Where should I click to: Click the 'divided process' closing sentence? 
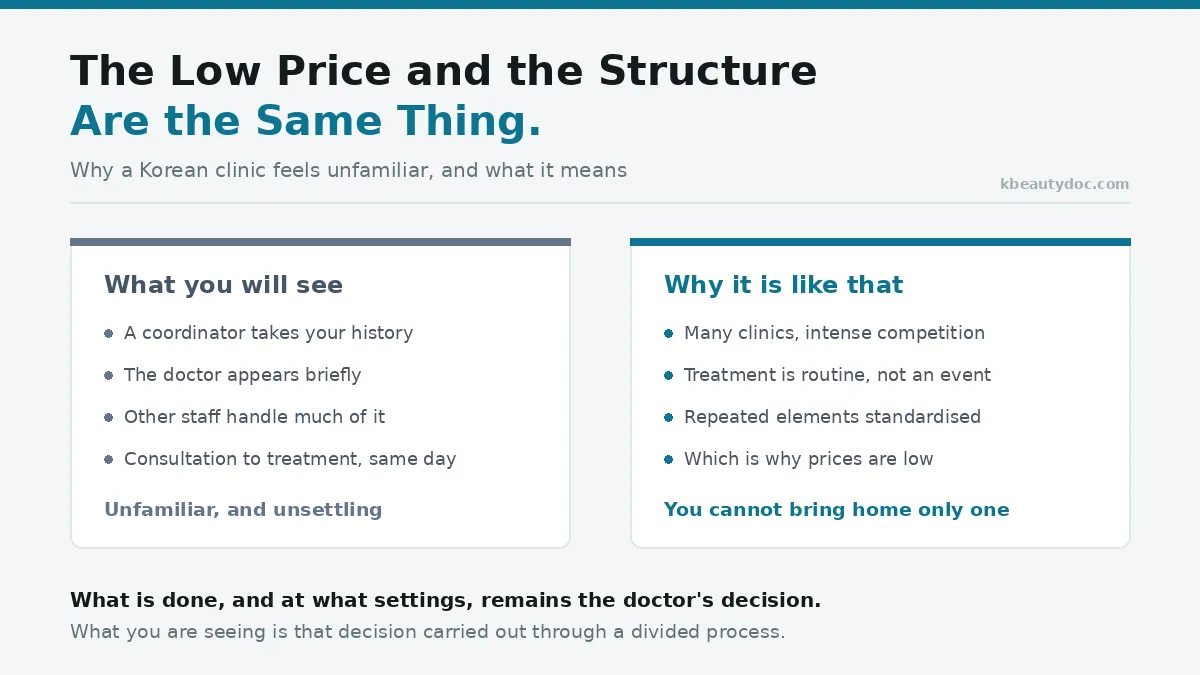tap(427, 632)
